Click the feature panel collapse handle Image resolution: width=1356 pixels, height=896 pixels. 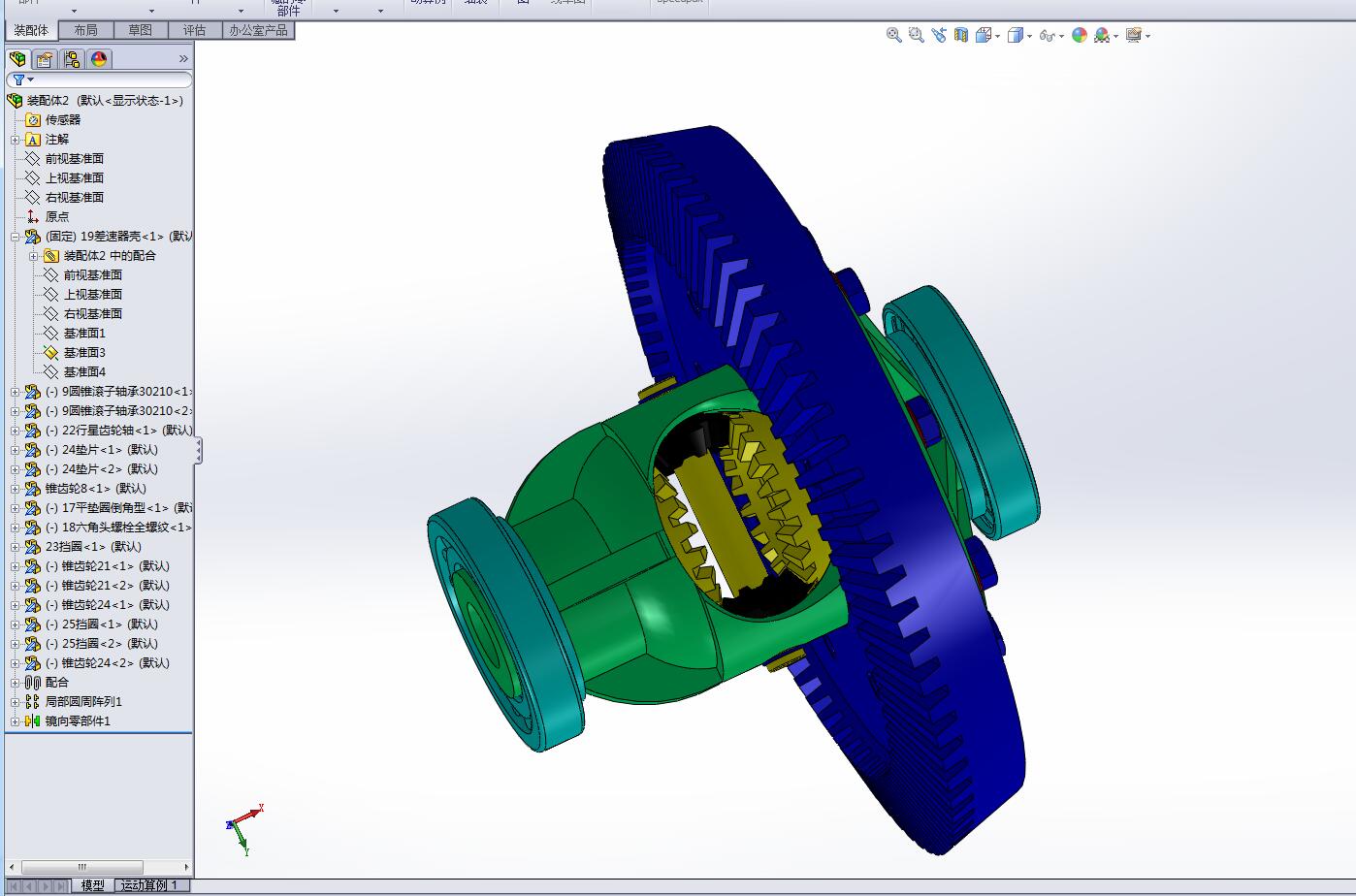click(x=198, y=450)
